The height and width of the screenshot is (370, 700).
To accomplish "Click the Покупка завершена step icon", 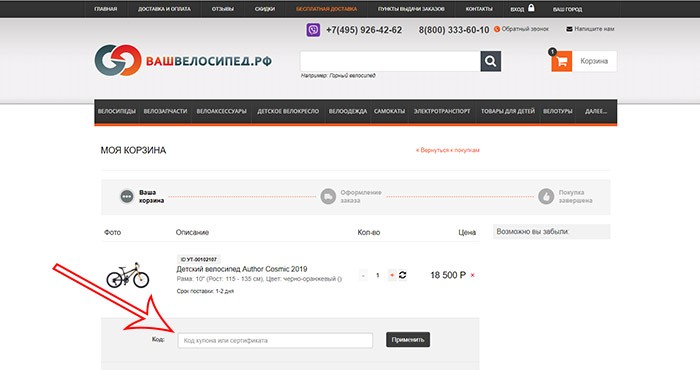I will click(546, 196).
